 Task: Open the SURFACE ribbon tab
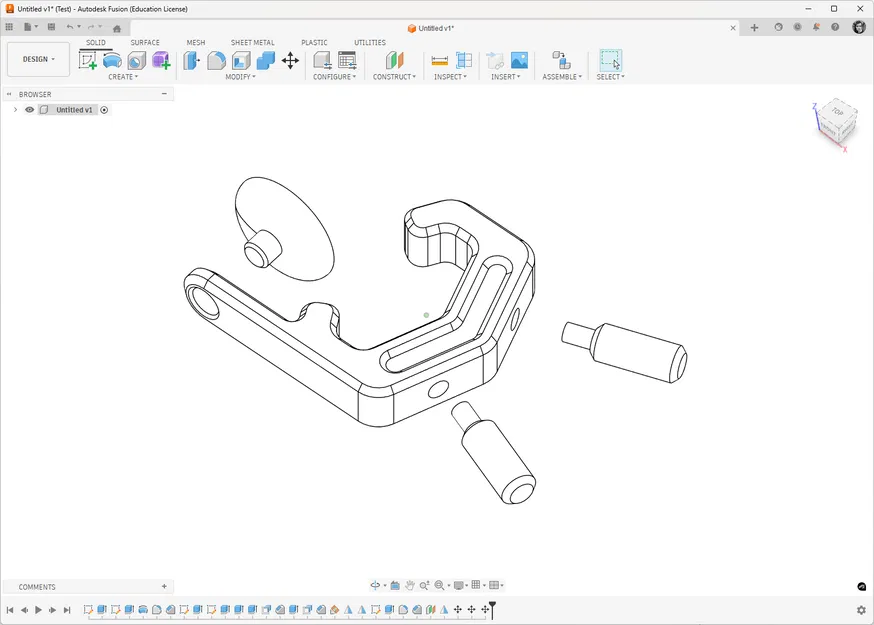coord(145,42)
